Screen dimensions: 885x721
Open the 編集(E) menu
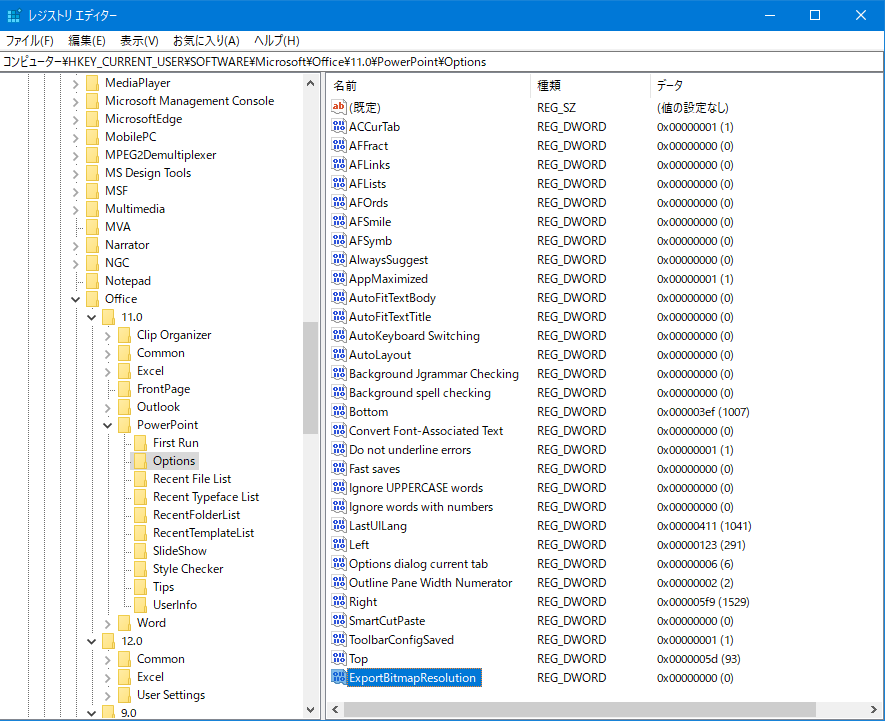tap(87, 41)
